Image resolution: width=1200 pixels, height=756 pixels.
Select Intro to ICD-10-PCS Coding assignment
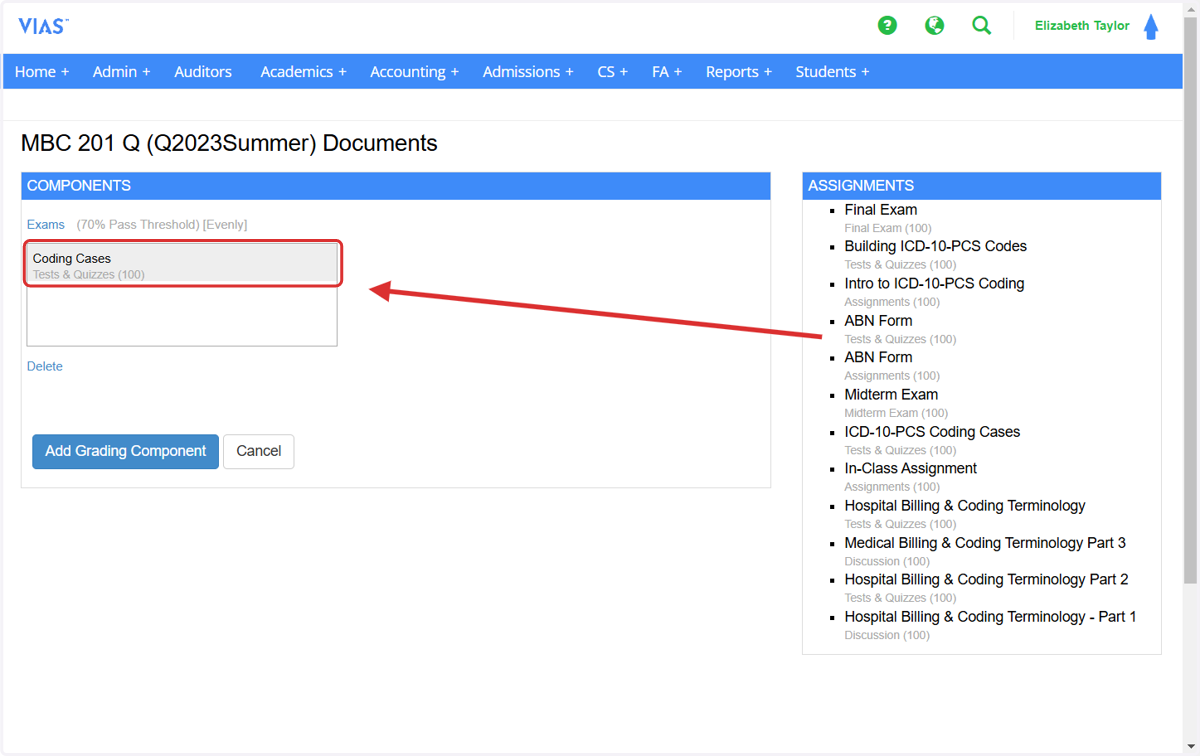(x=934, y=284)
